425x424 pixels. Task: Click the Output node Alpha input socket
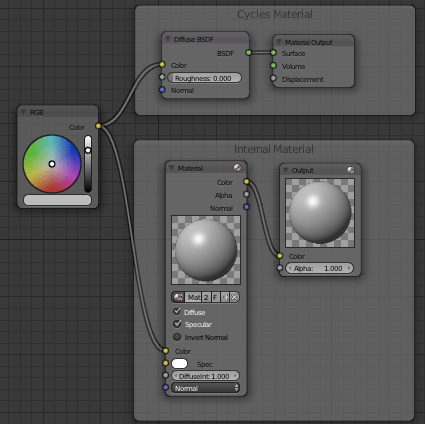click(x=280, y=268)
